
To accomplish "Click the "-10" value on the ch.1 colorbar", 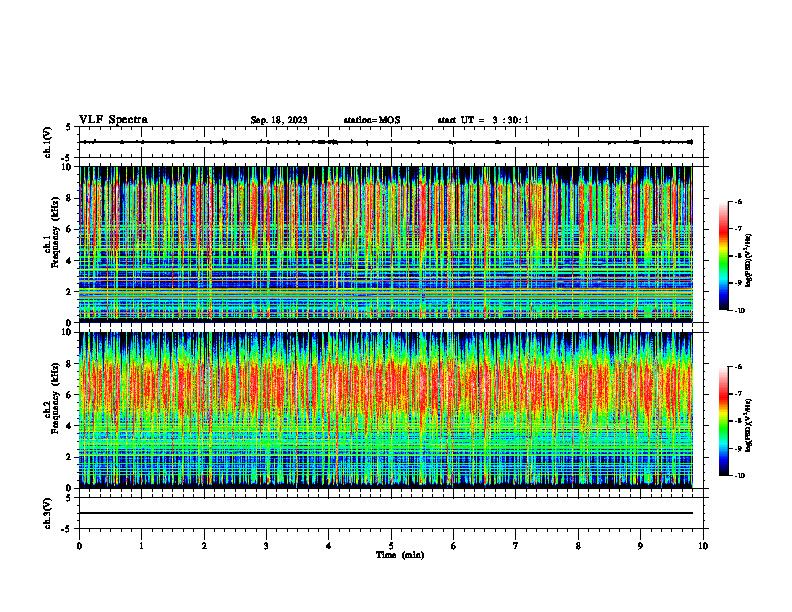I will [739, 311].
